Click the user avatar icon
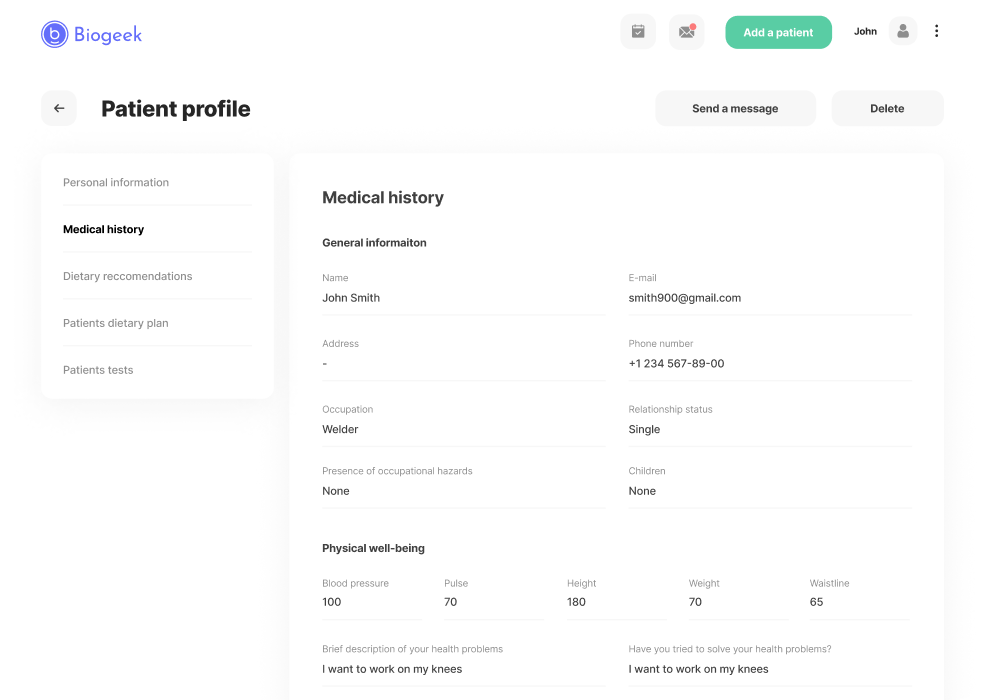 click(903, 31)
